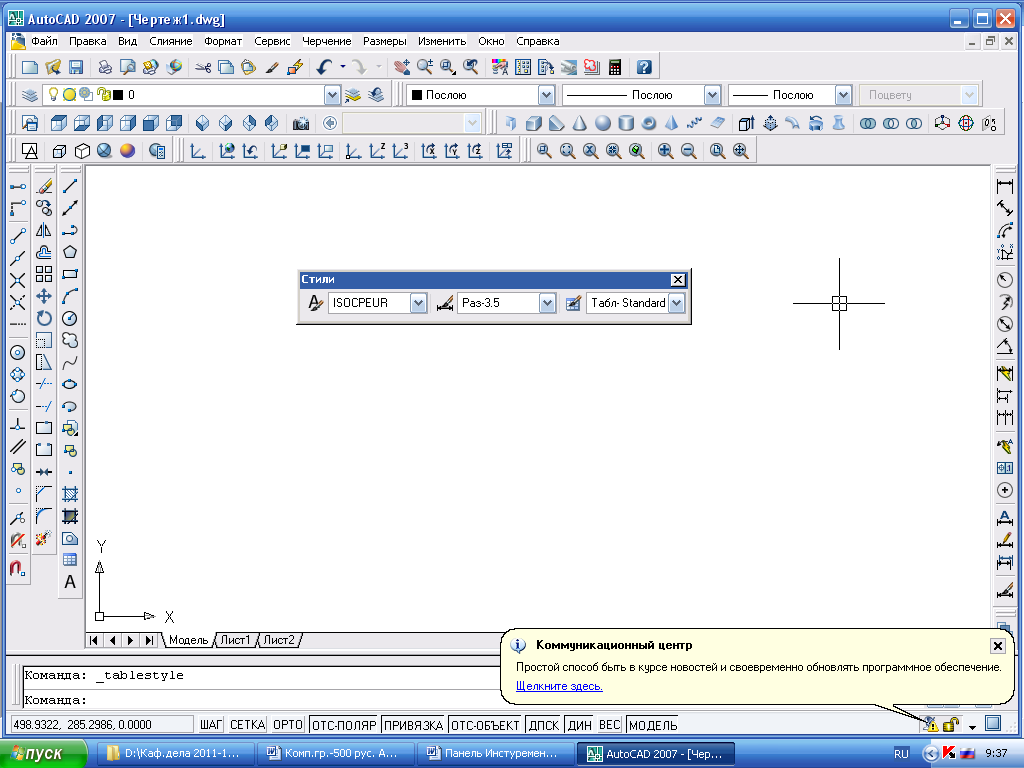Expand the Раз-3.5 dimension style dropdown

point(547,303)
